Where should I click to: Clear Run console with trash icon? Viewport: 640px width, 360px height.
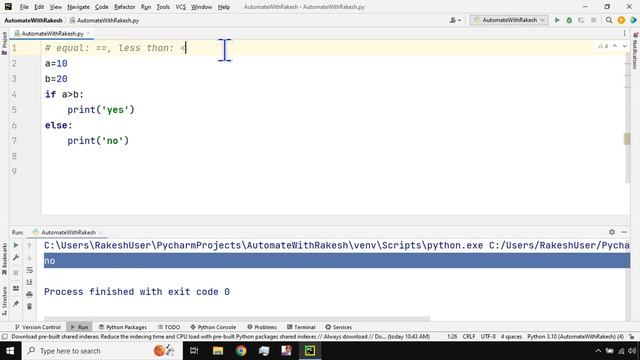pyautogui.click(x=29, y=307)
